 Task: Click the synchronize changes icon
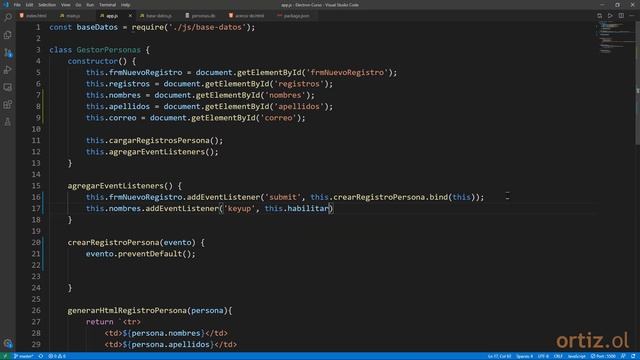[41, 356]
